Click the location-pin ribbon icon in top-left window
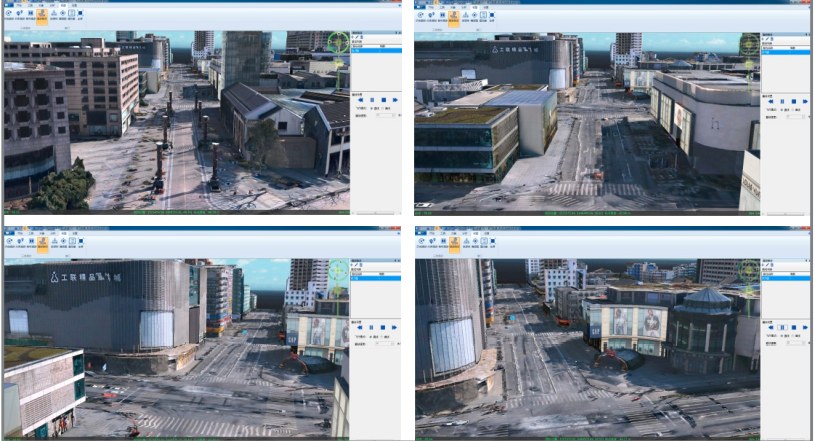 pyautogui.click(x=19, y=13)
